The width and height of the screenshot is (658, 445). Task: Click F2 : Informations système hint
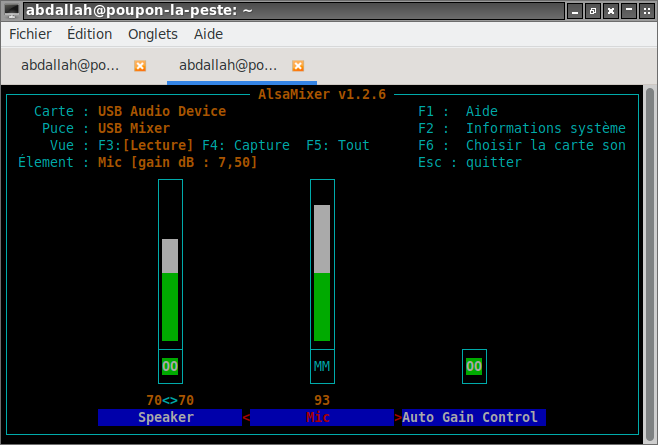522,128
